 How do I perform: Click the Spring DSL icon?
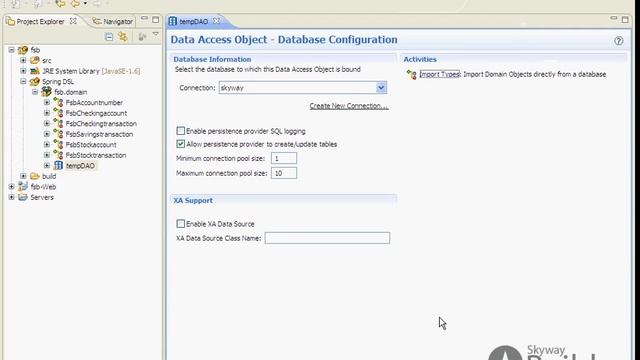[x=35, y=82]
